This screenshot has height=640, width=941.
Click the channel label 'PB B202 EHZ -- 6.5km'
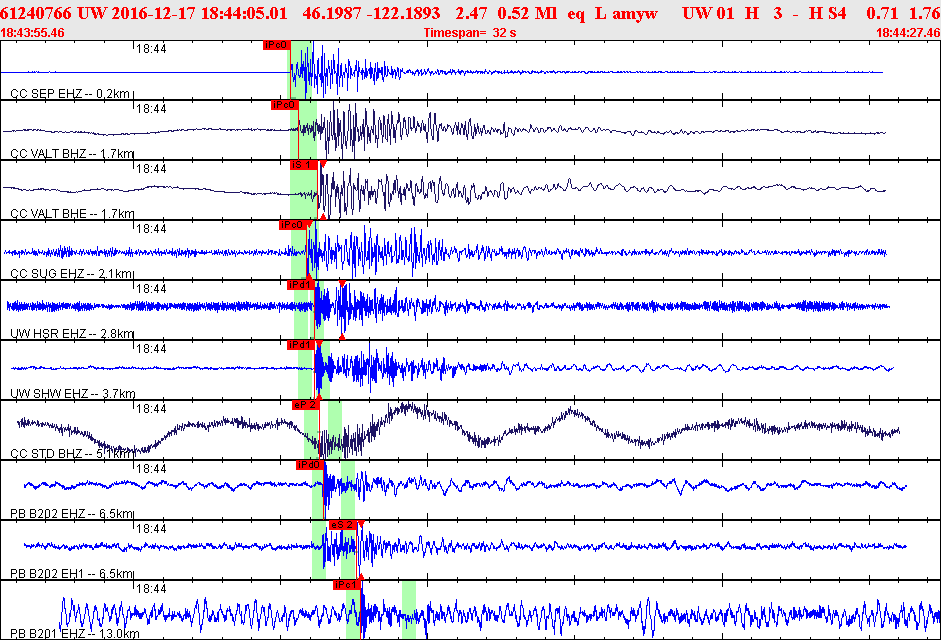click(x=71, y=514)
